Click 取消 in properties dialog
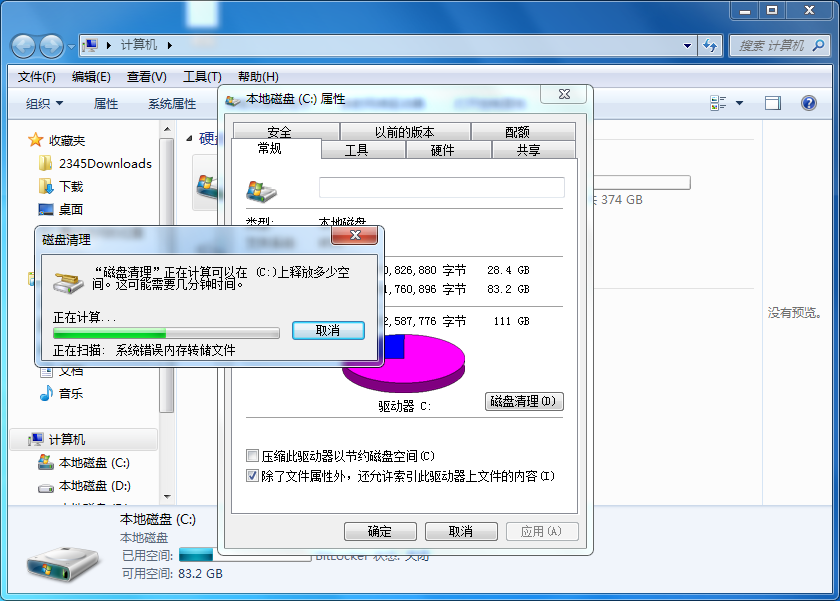This screenshot has height=601, width=840. (461, 531)
